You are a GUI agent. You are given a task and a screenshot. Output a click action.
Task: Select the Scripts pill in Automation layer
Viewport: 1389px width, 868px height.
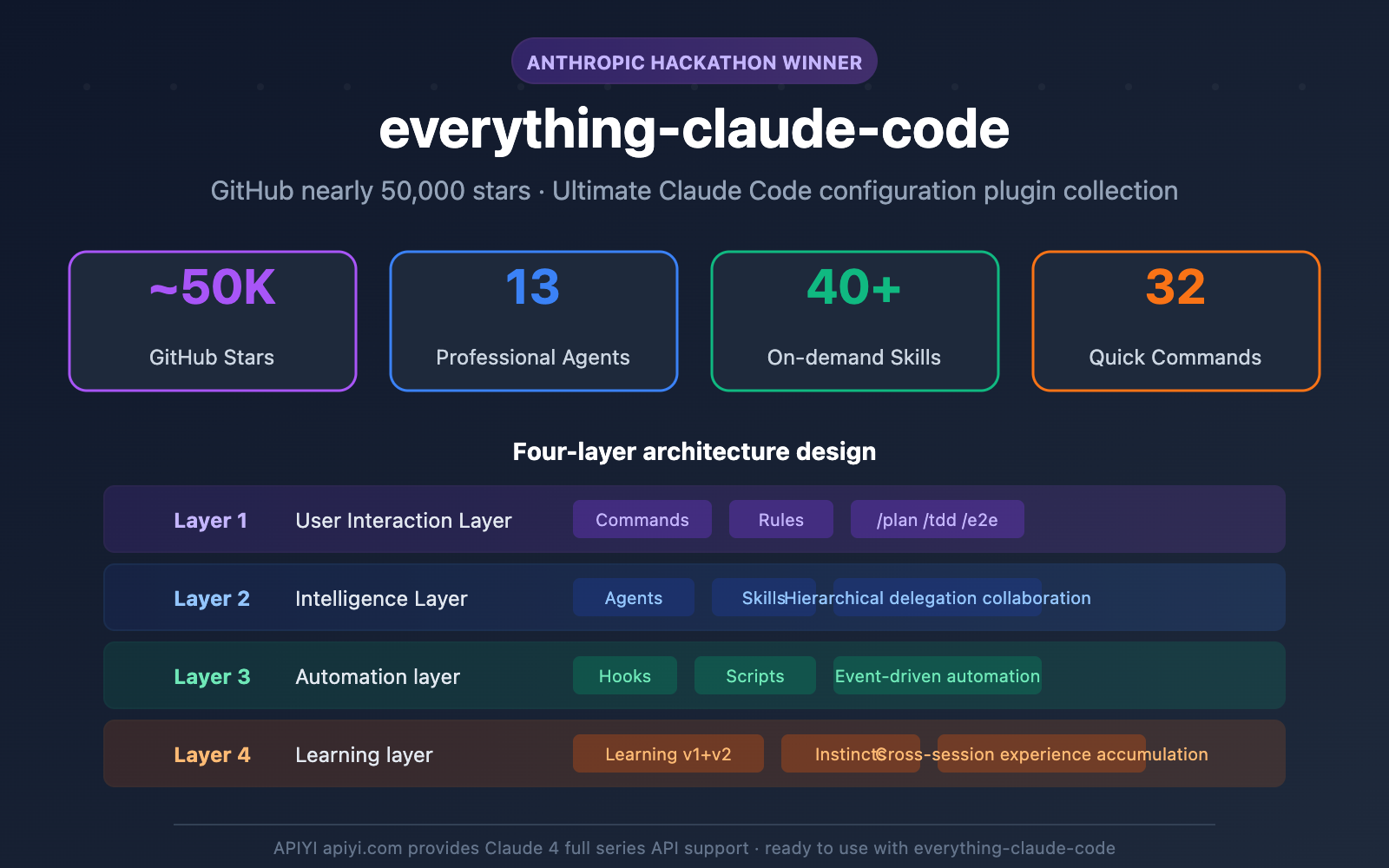(x=754, y=675)
